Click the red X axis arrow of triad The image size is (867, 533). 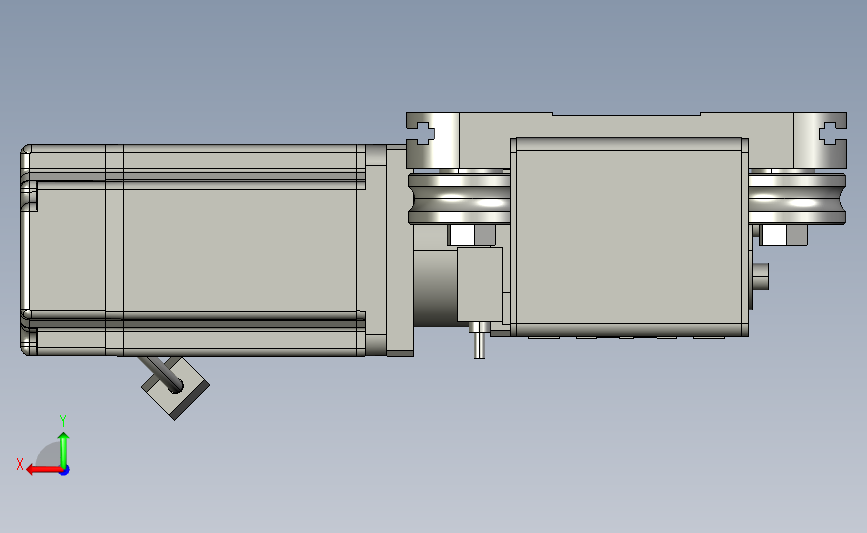coord(43,470)
